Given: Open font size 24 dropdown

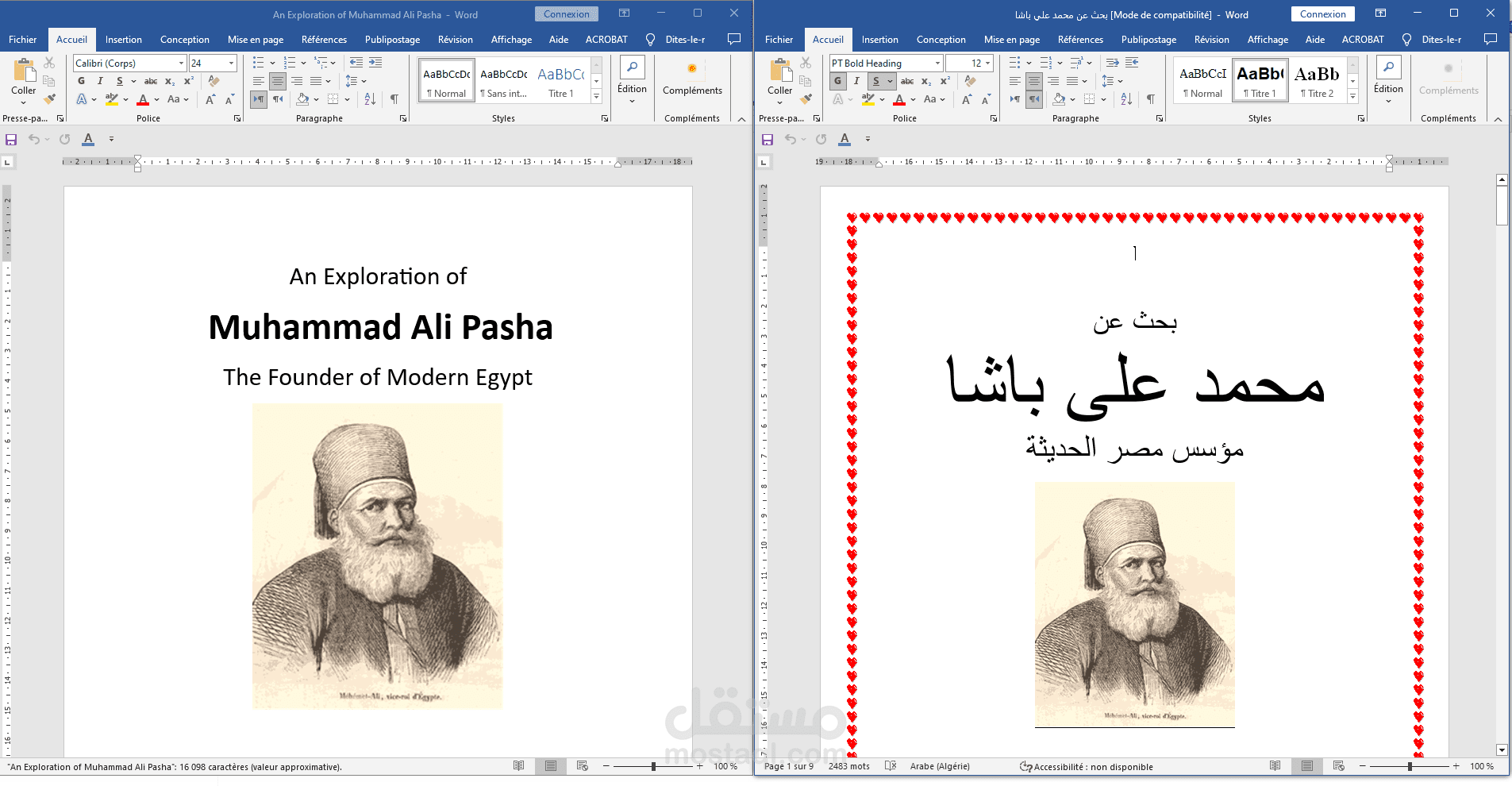Looking at the screenshot, I should [232, 63].
